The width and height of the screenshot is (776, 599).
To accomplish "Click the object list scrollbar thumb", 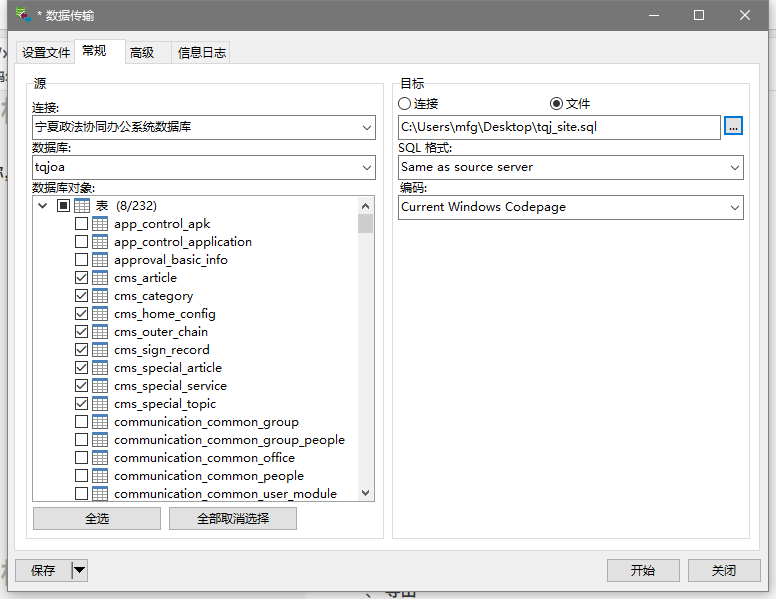I will 365,223.
